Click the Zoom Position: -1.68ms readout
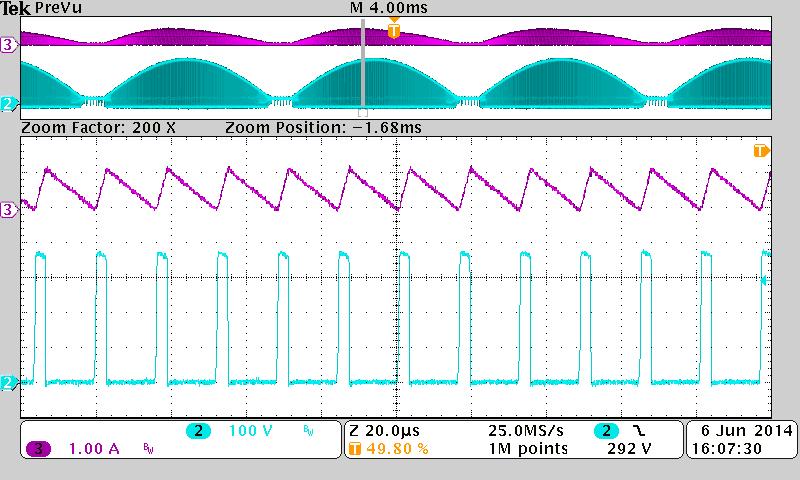 point(323,128)
